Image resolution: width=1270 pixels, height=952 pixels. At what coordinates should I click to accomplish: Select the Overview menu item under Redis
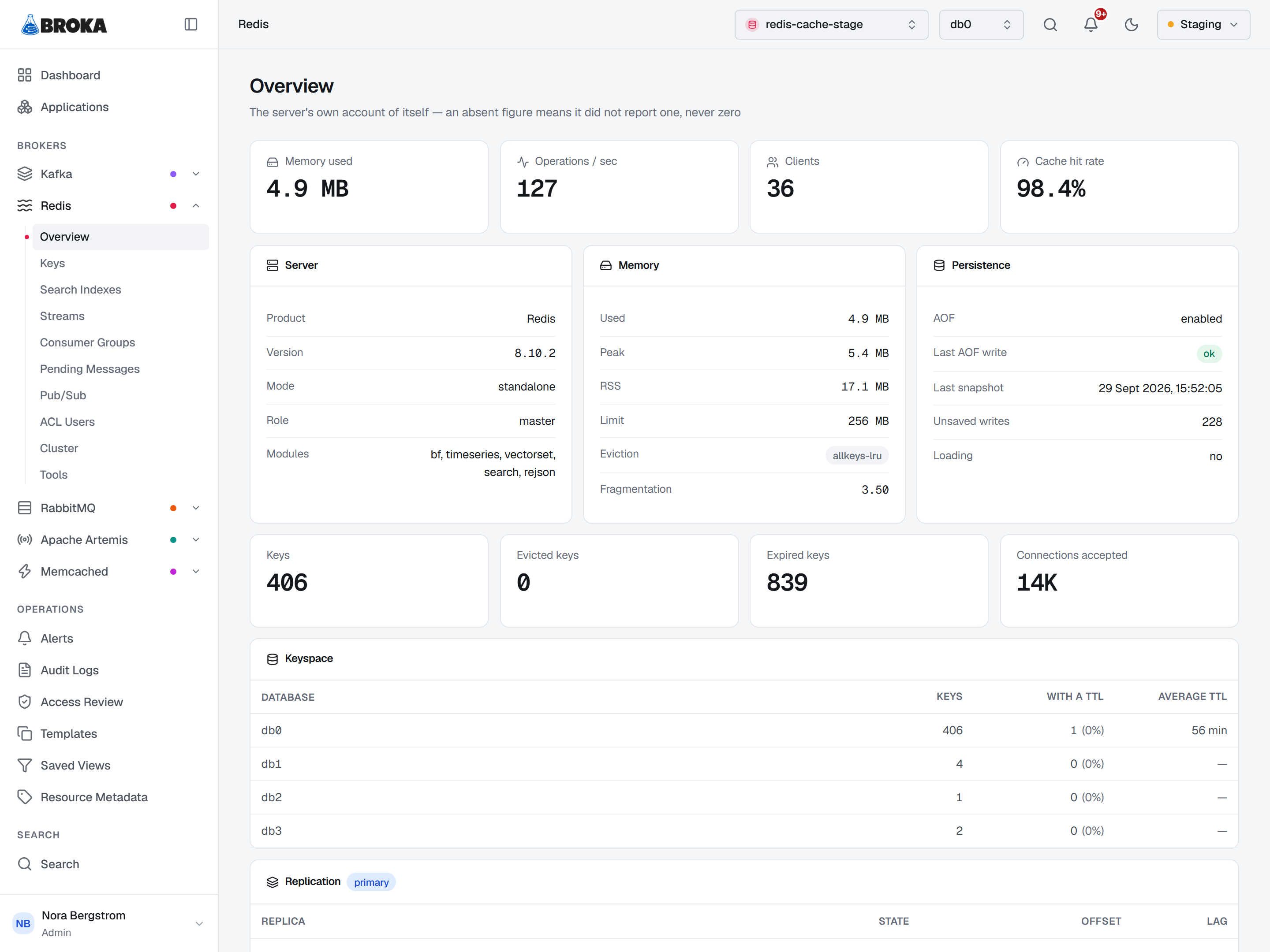(x=120, y=237)
